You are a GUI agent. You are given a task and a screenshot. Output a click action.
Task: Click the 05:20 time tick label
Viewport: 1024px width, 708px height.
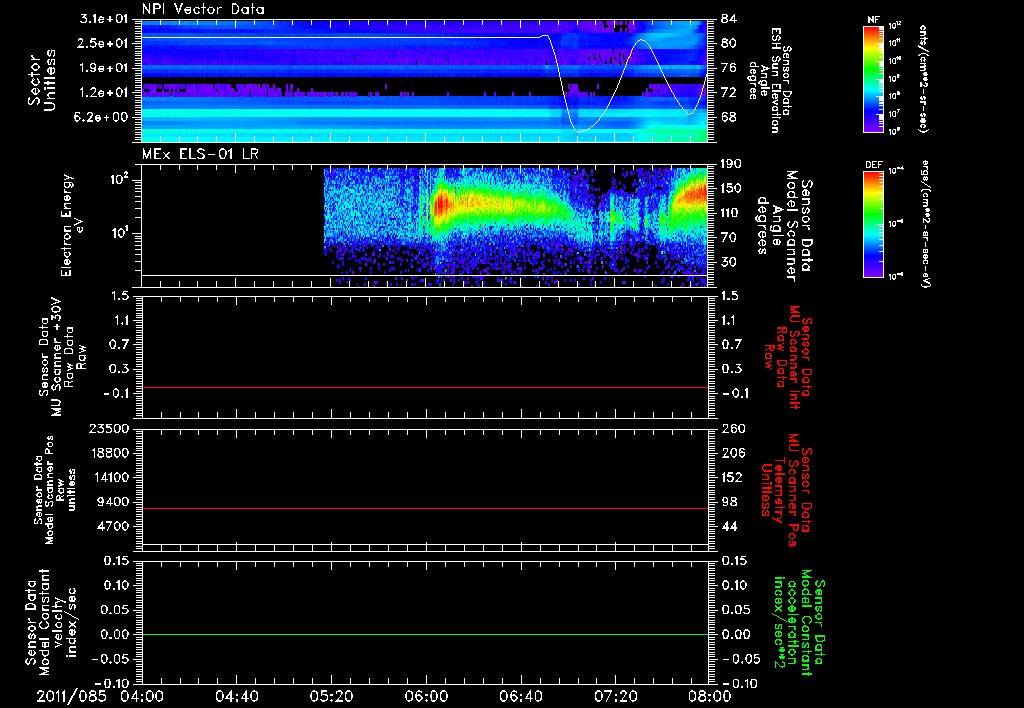coord(331,696)
